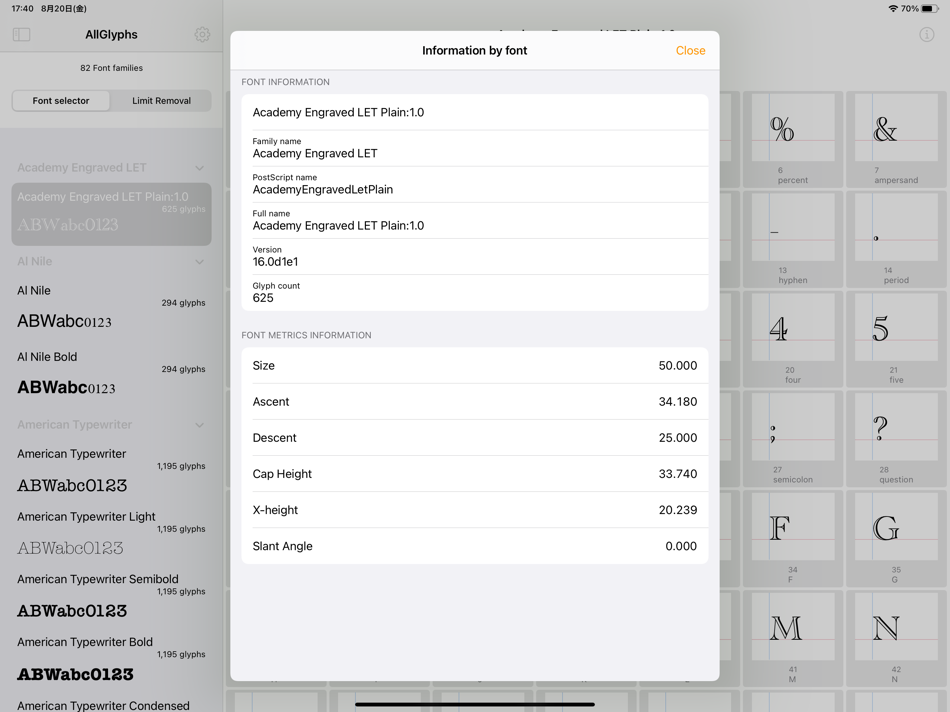Click the Size row showing 50.000
Screen dimensions: 950x712
click(475, 365)
